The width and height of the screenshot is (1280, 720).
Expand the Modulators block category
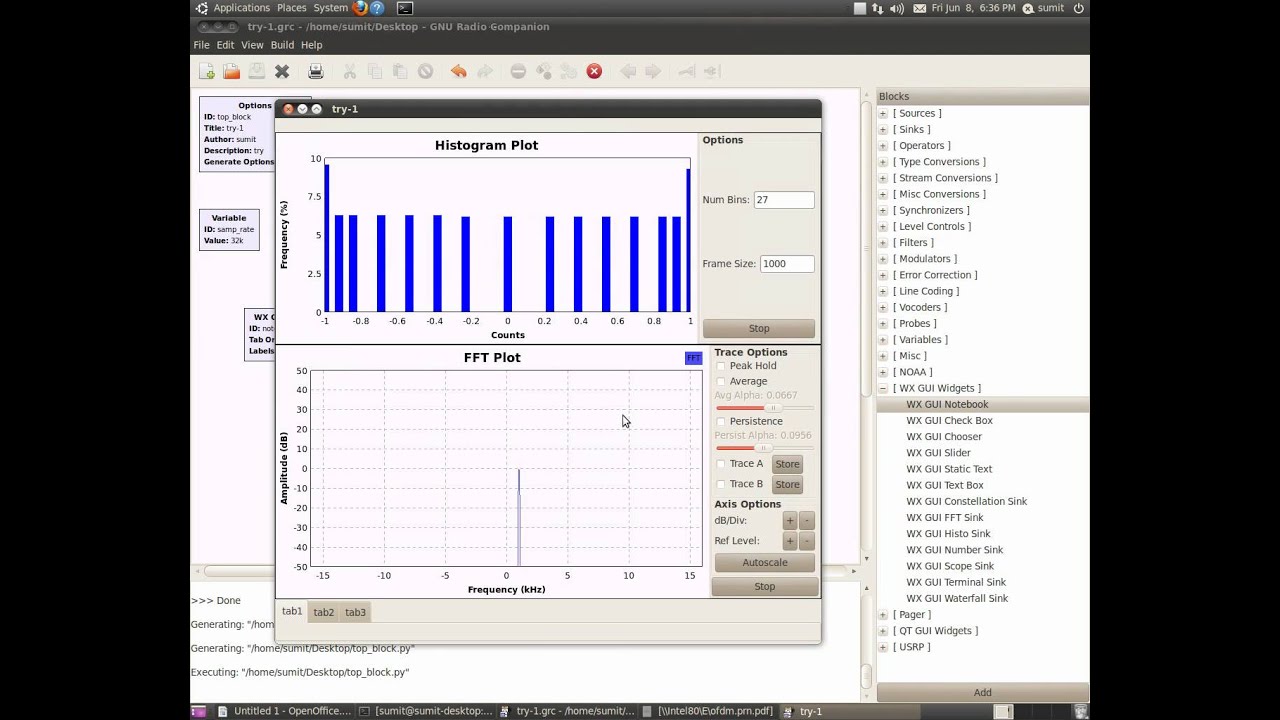point(883,259)
